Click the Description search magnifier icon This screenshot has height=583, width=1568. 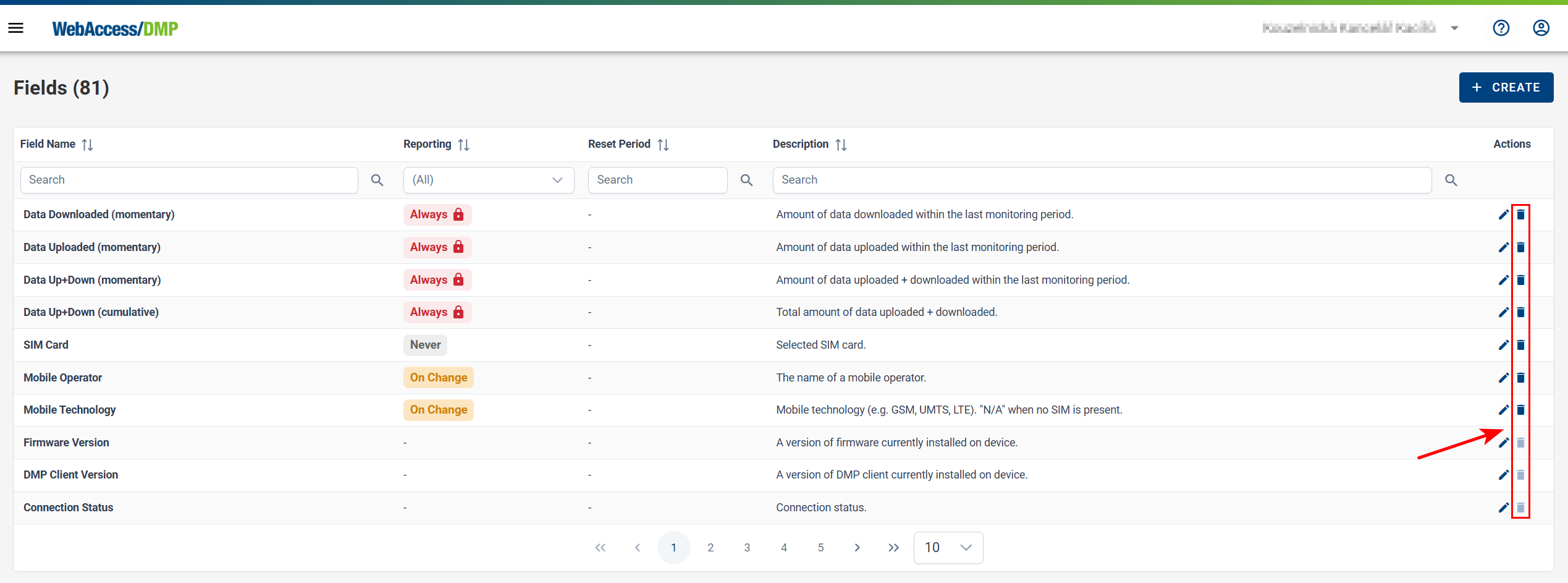(1451, 180)
